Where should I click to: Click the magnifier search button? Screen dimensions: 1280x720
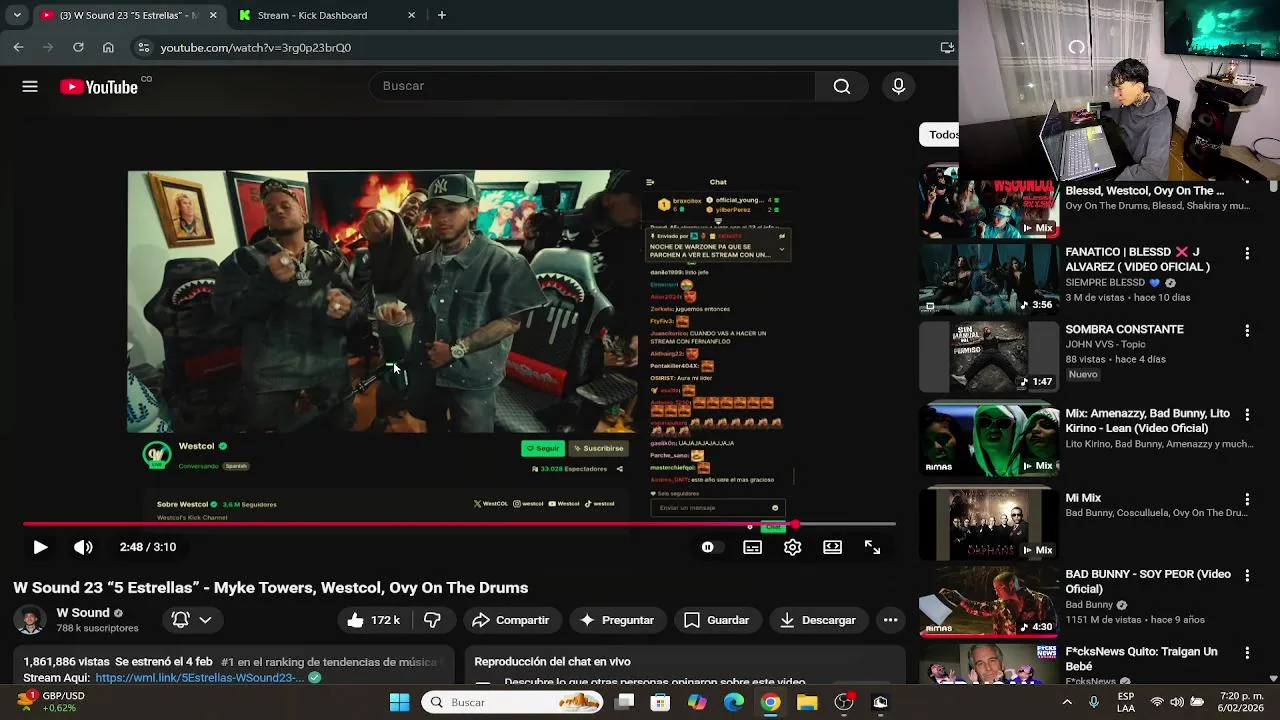tap(842, 86)
